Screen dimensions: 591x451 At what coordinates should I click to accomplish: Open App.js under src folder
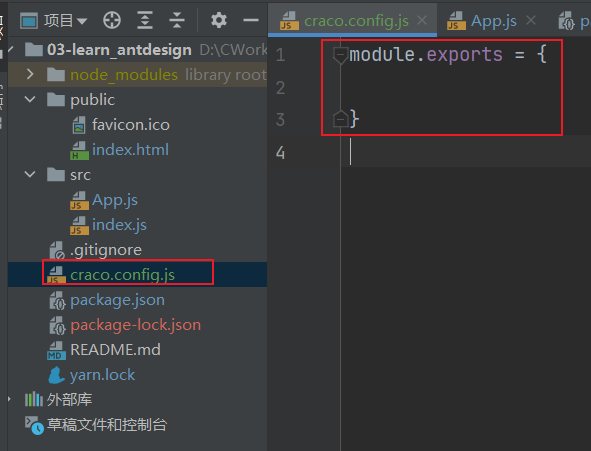click(x=115, y=200)
